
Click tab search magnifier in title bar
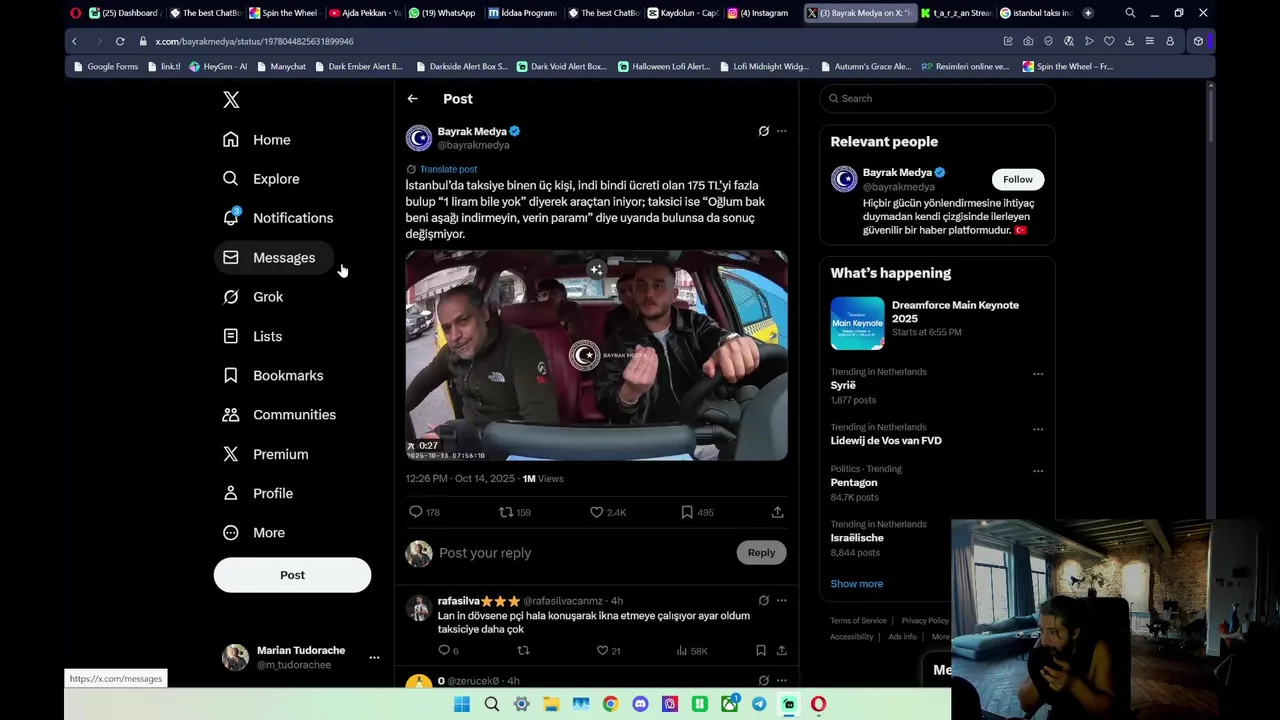[1130, 13]
